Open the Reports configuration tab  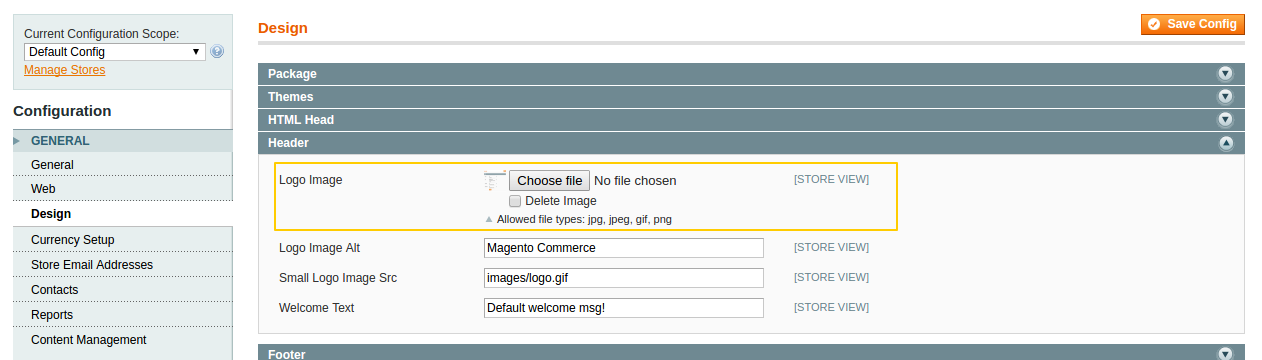click(x=122, y=315)
